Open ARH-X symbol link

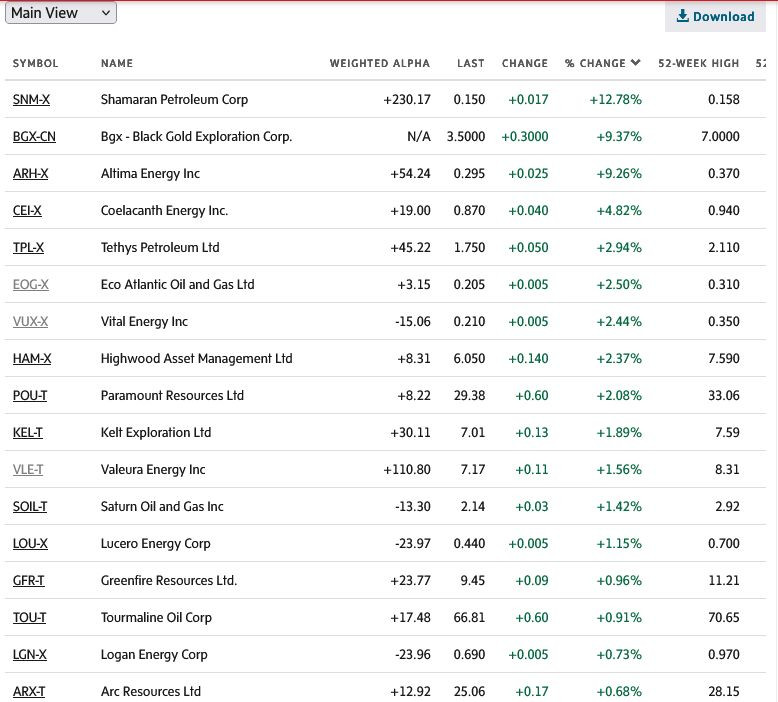(30, 174)
